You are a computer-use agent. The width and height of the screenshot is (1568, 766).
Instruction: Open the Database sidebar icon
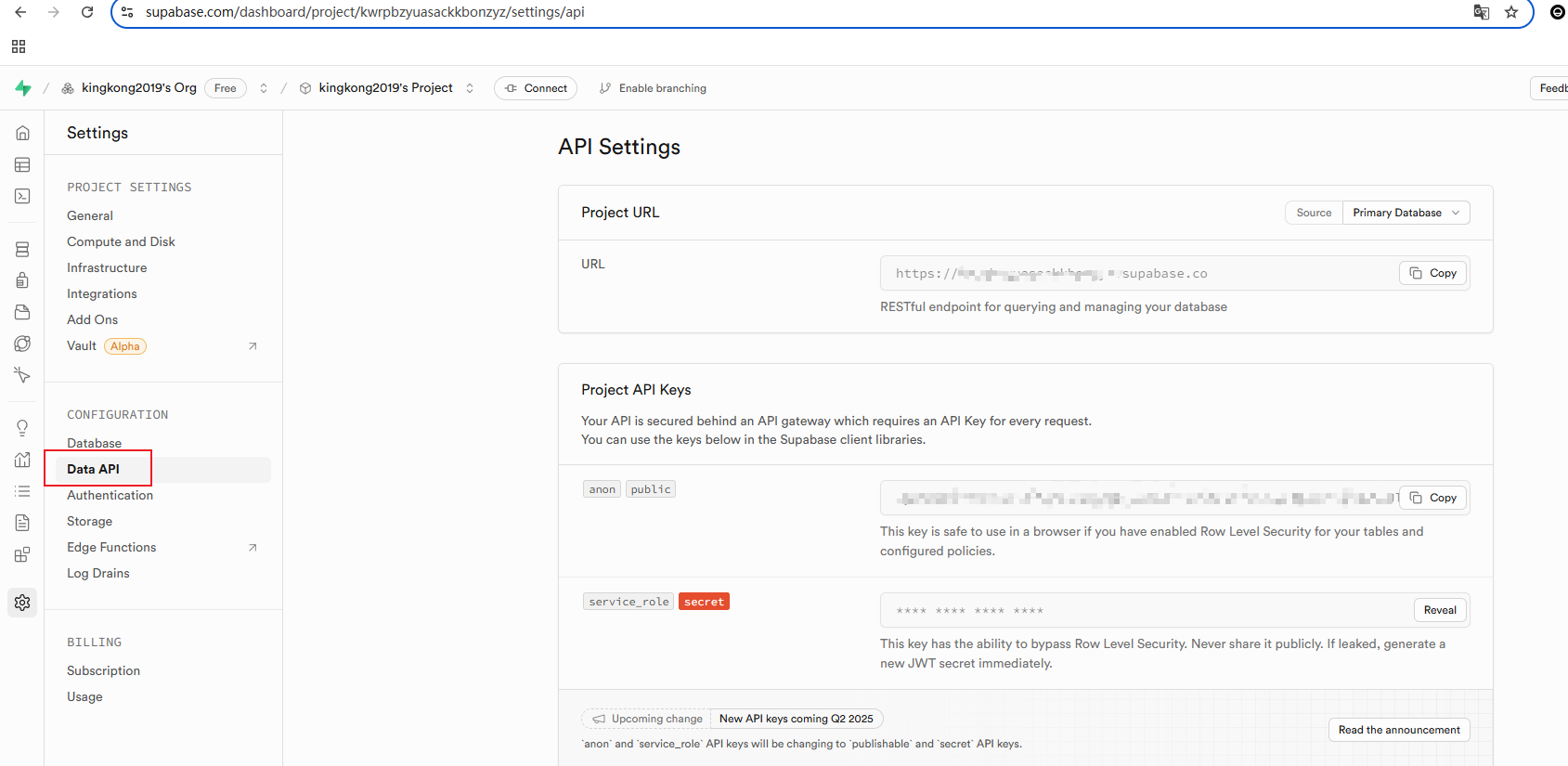point(22,249)
